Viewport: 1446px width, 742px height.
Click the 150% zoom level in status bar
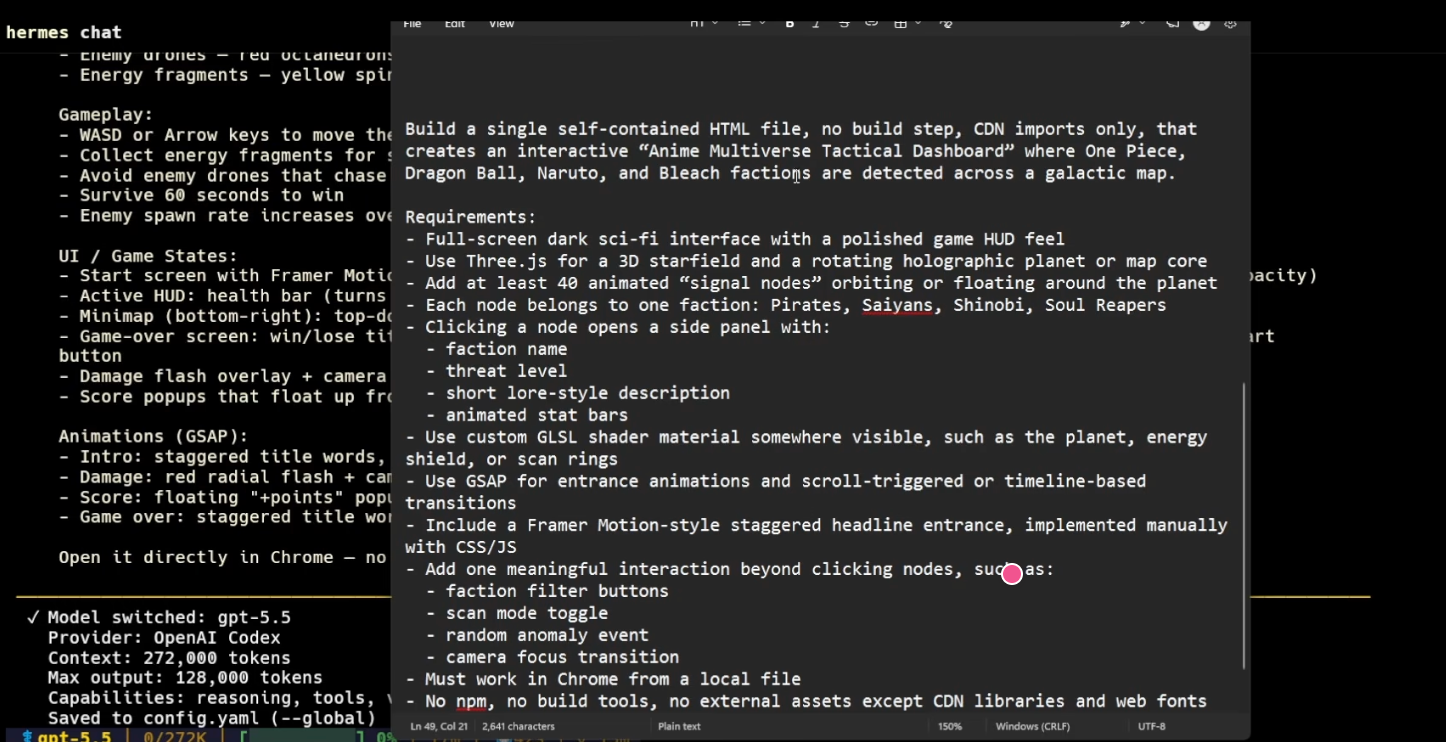tap(950, 726)
